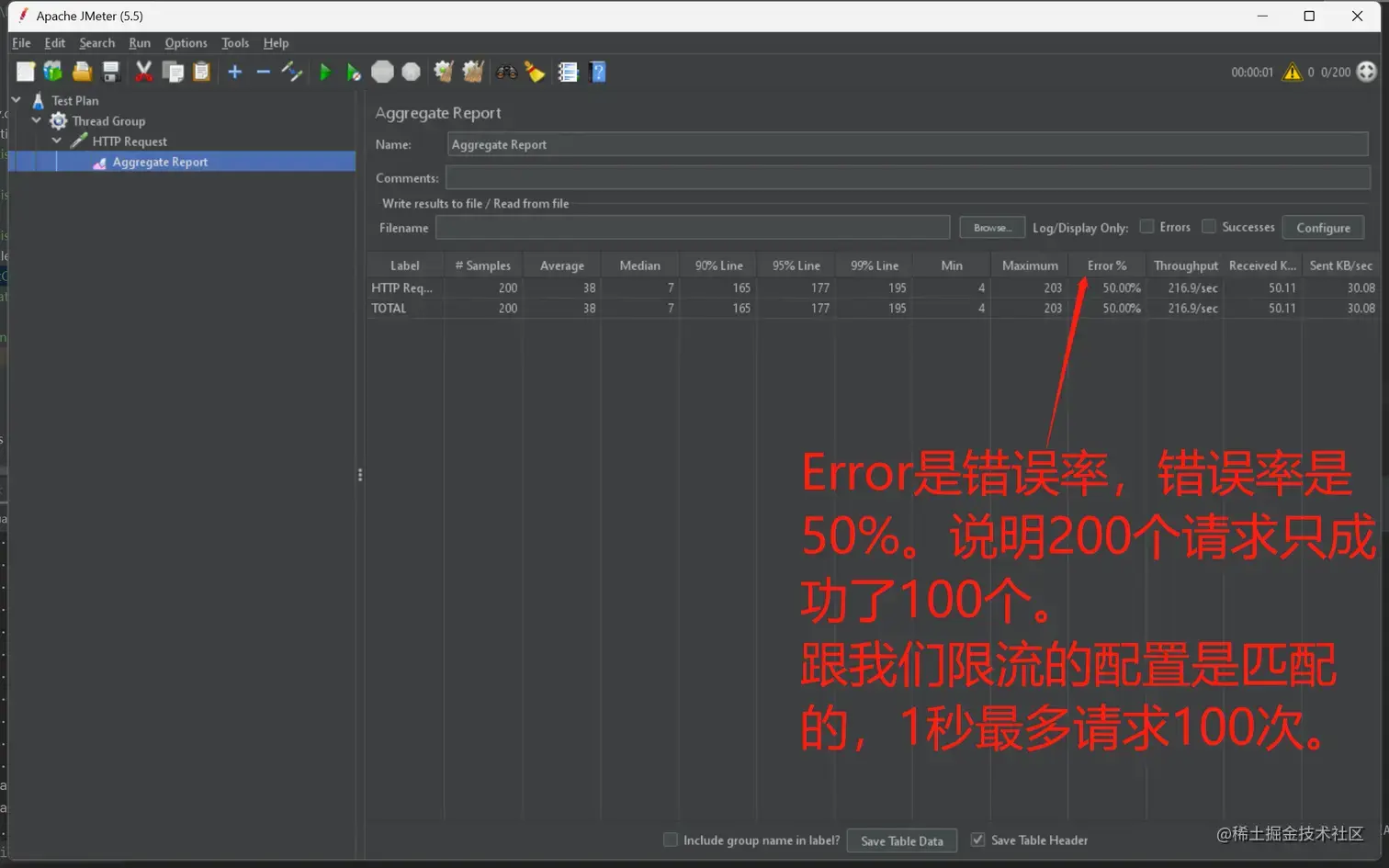Select the TOTAL row label cell
This screenshot has height=868, width=1389.
point(405,308)
